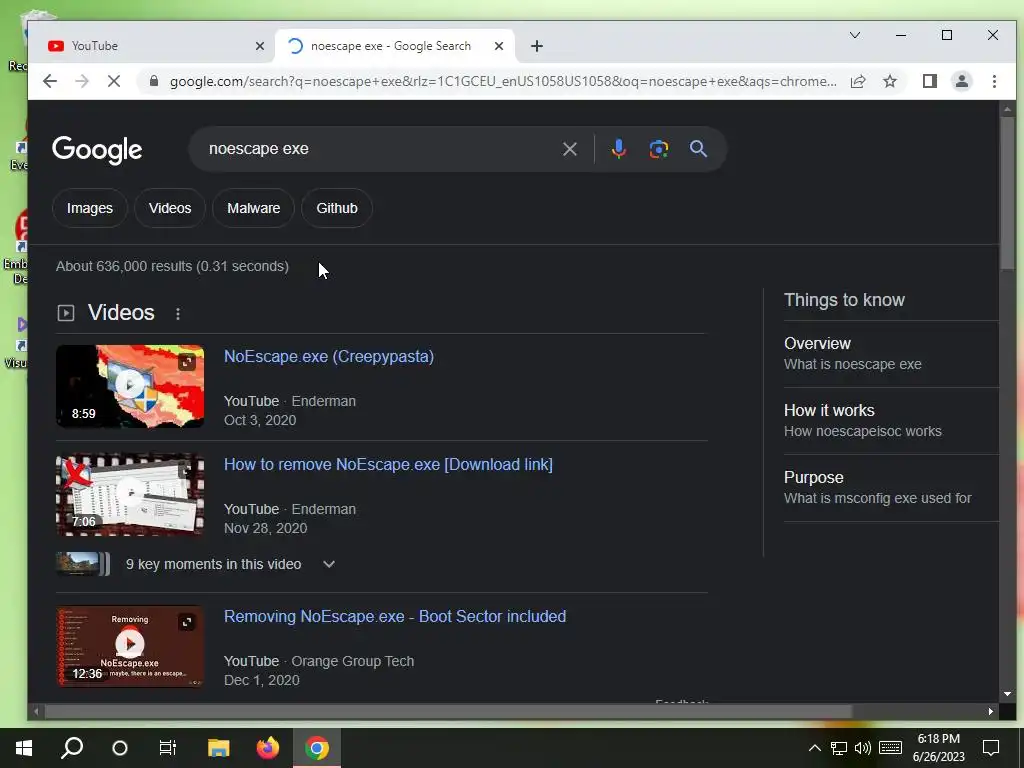Open volume control tray icon
Image resolution: width=1024 pixels, height=768 pixels.
click(x=863, y=748)
